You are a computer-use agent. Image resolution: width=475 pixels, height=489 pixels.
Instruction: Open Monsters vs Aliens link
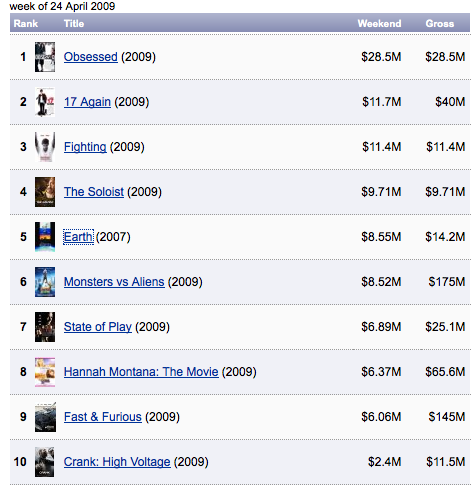pyautogui.click(x=114, y=282)
